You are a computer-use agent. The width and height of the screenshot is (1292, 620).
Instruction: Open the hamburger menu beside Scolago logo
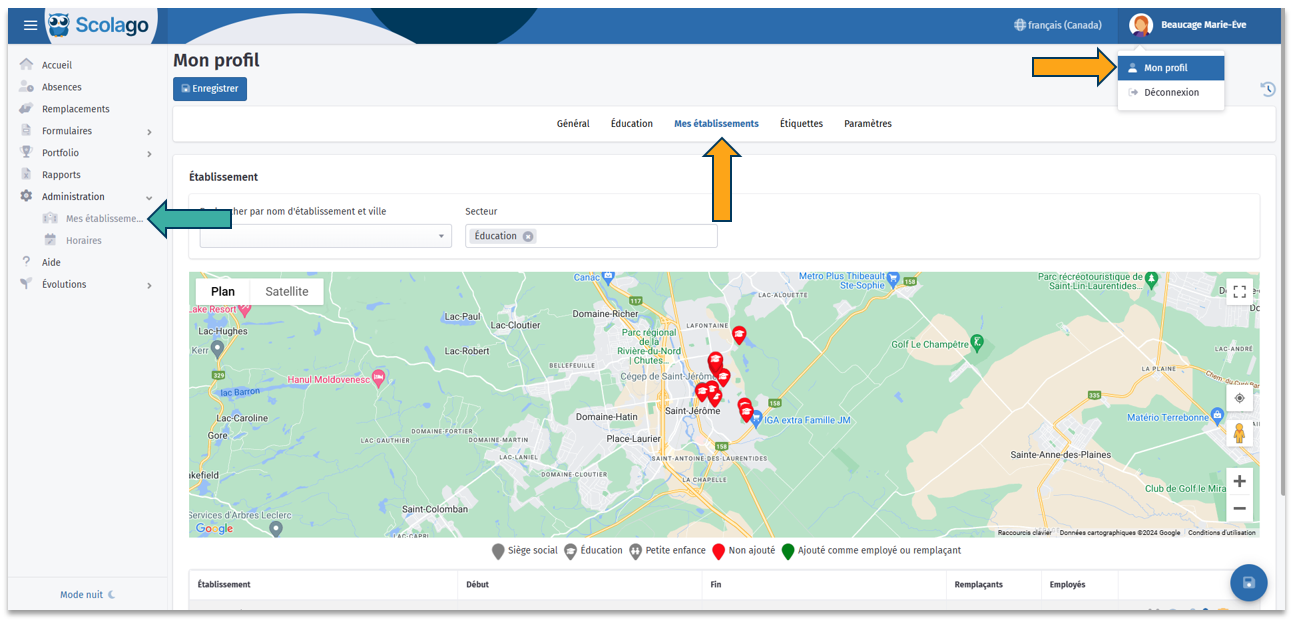[x=30, y=25]
